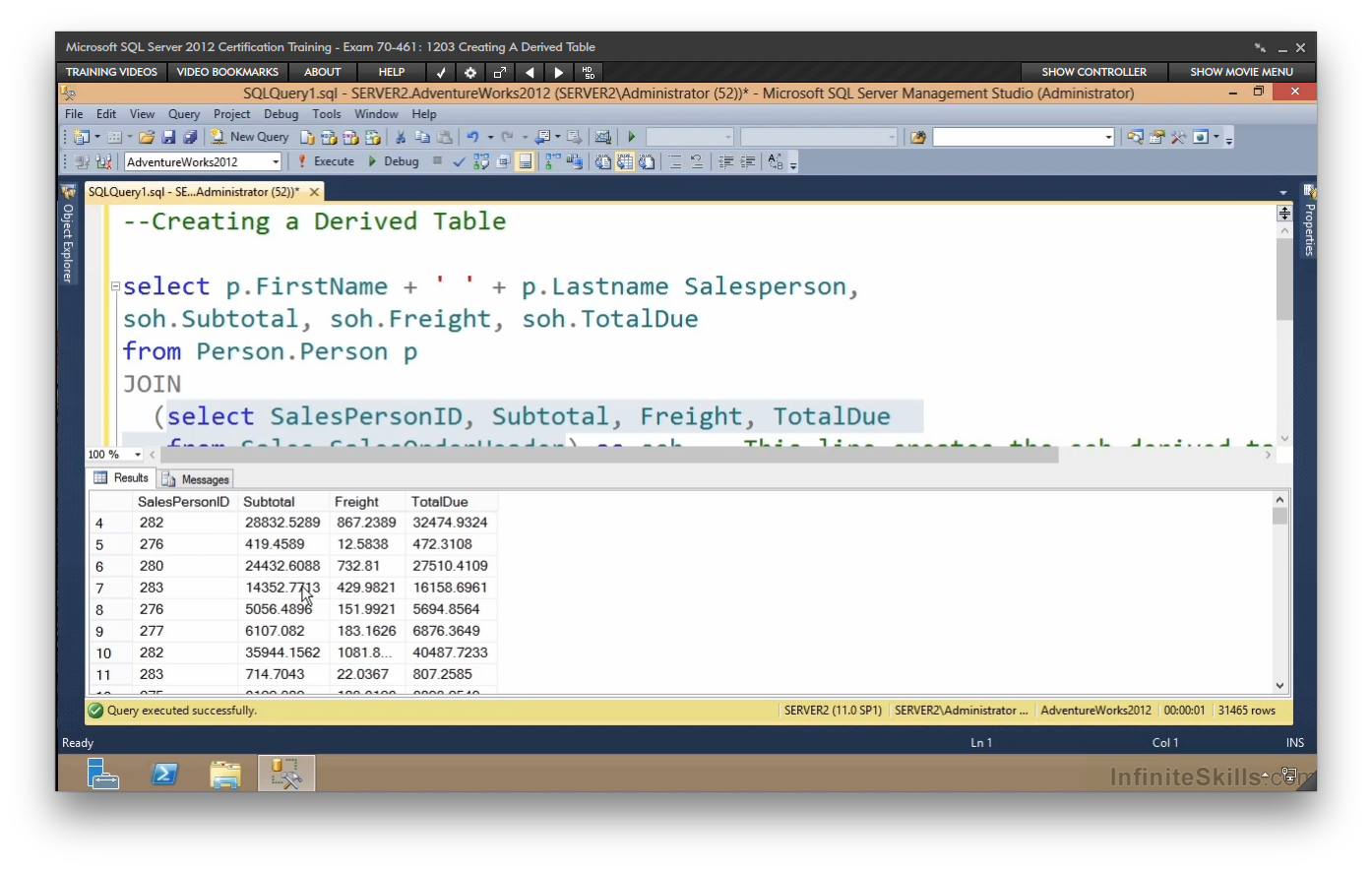
Task: Click the Save All icon
Action: click(x=190, y=137)
